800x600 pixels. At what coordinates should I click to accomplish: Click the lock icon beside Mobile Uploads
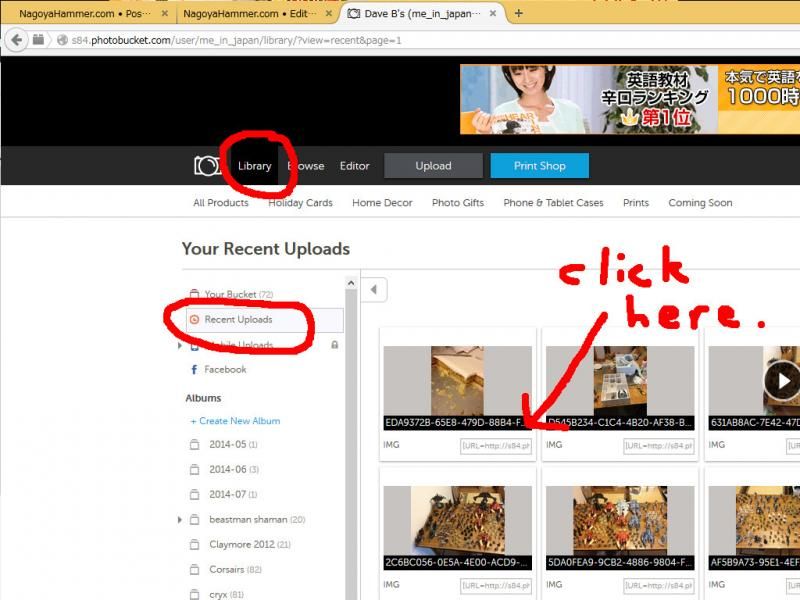pyautogui.click(x=334, y=345)
